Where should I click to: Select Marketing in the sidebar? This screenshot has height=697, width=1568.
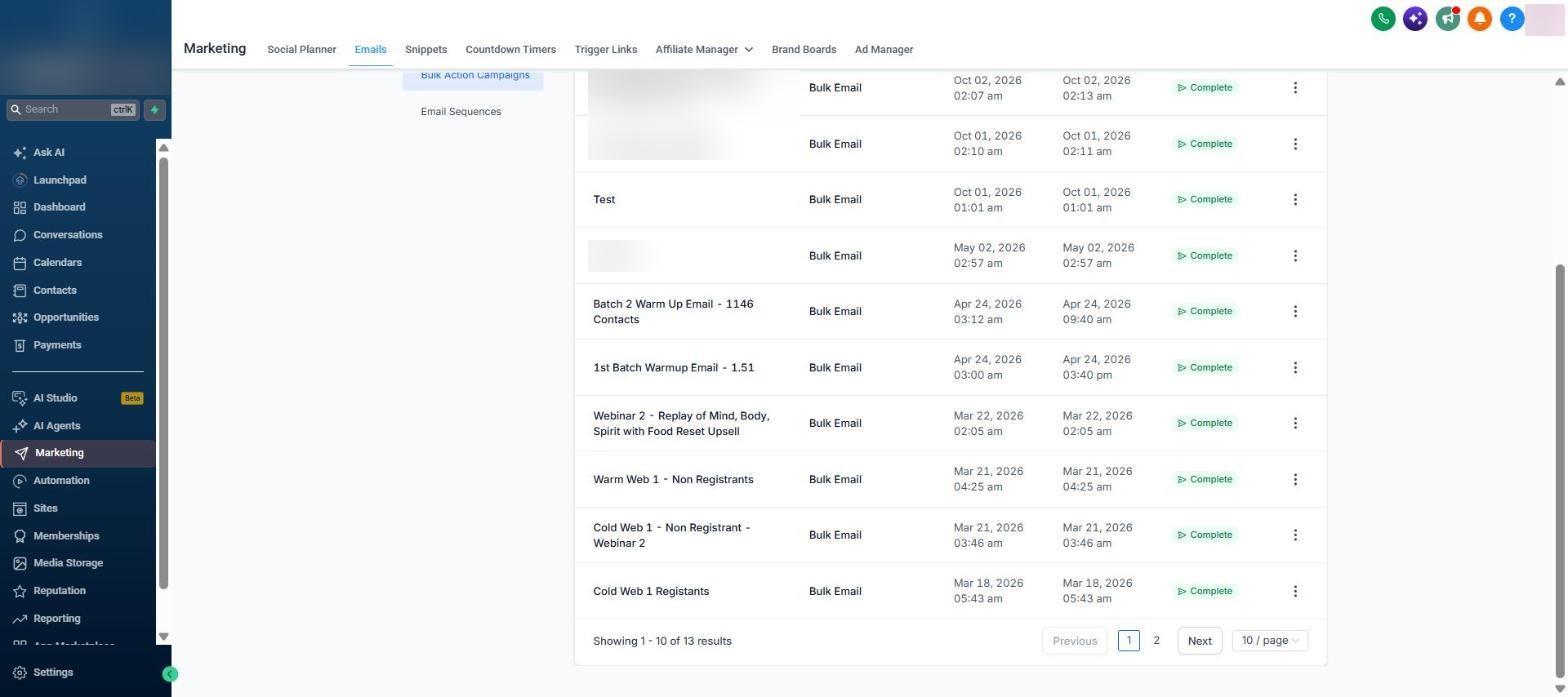coord(78,453)
